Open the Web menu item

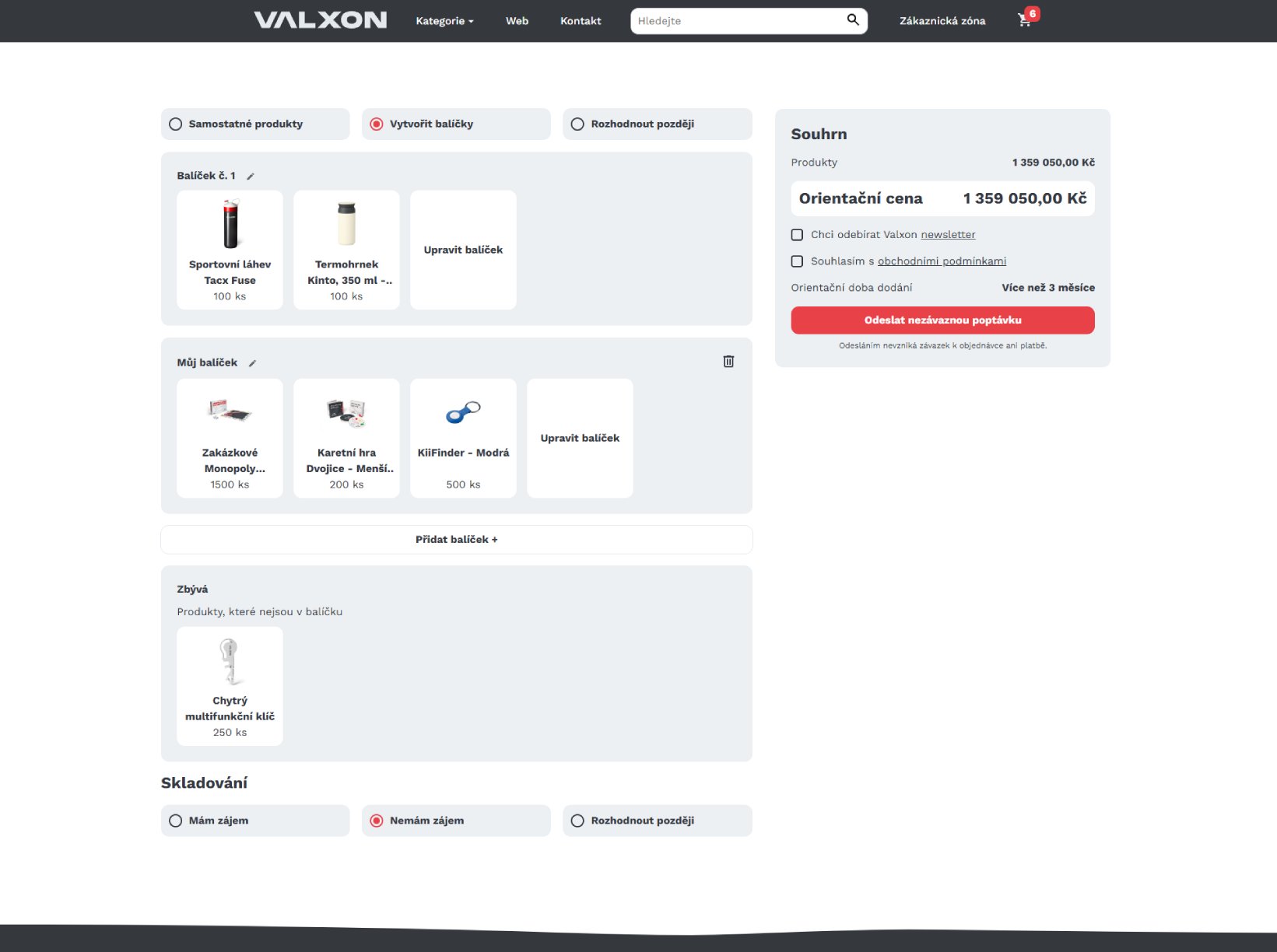(517, 21)
